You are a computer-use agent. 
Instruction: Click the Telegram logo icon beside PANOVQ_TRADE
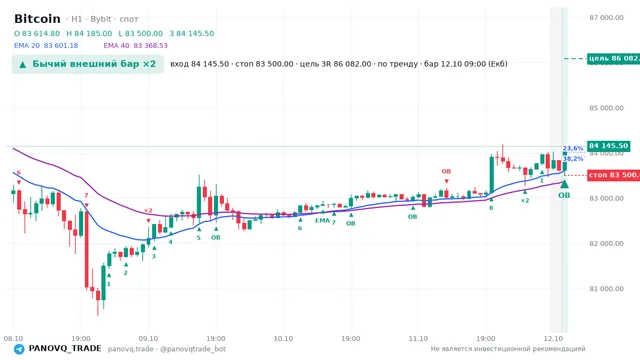[x=19, y=349]
